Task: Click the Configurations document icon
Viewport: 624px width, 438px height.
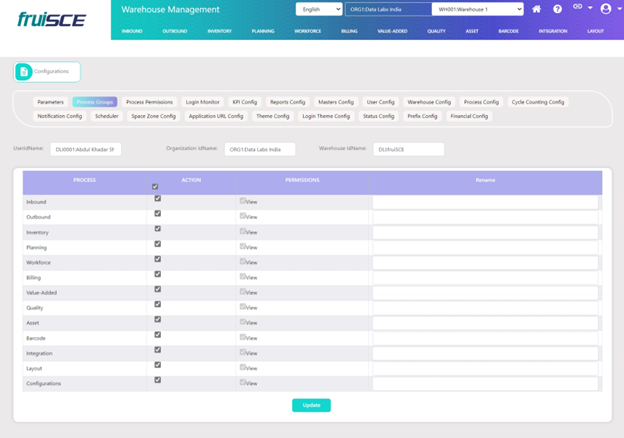Action: (24, 71)
